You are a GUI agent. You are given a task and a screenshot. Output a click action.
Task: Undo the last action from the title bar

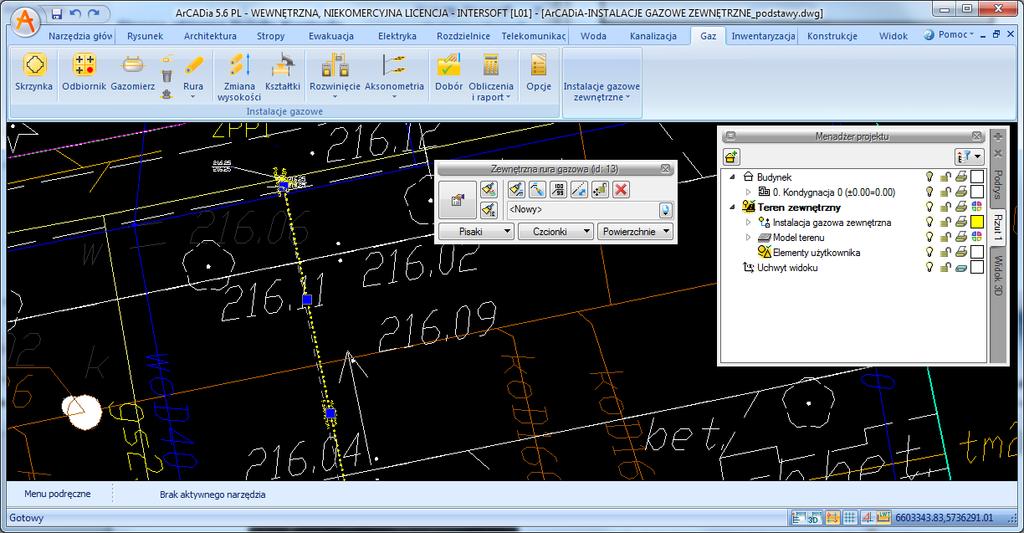click(75, 13)
